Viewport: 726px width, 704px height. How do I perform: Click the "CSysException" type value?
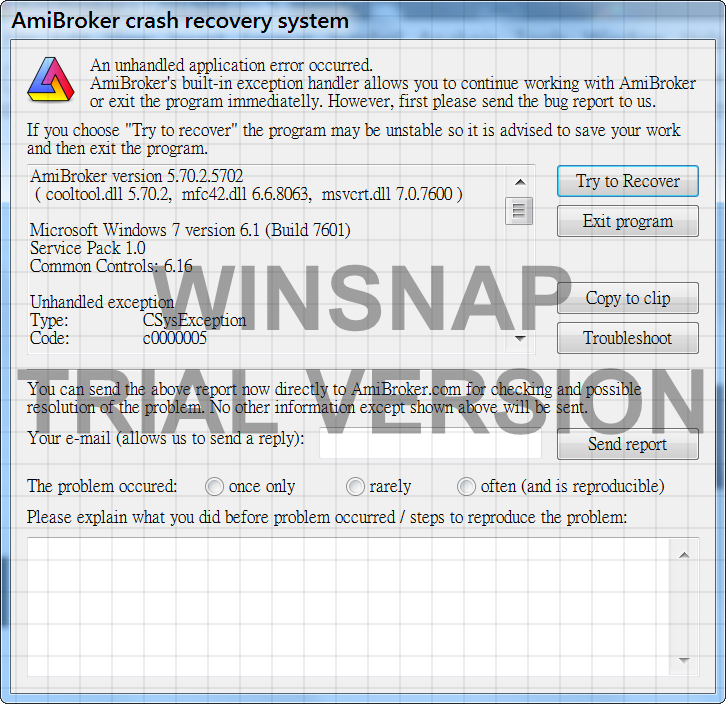click(194, 321)
